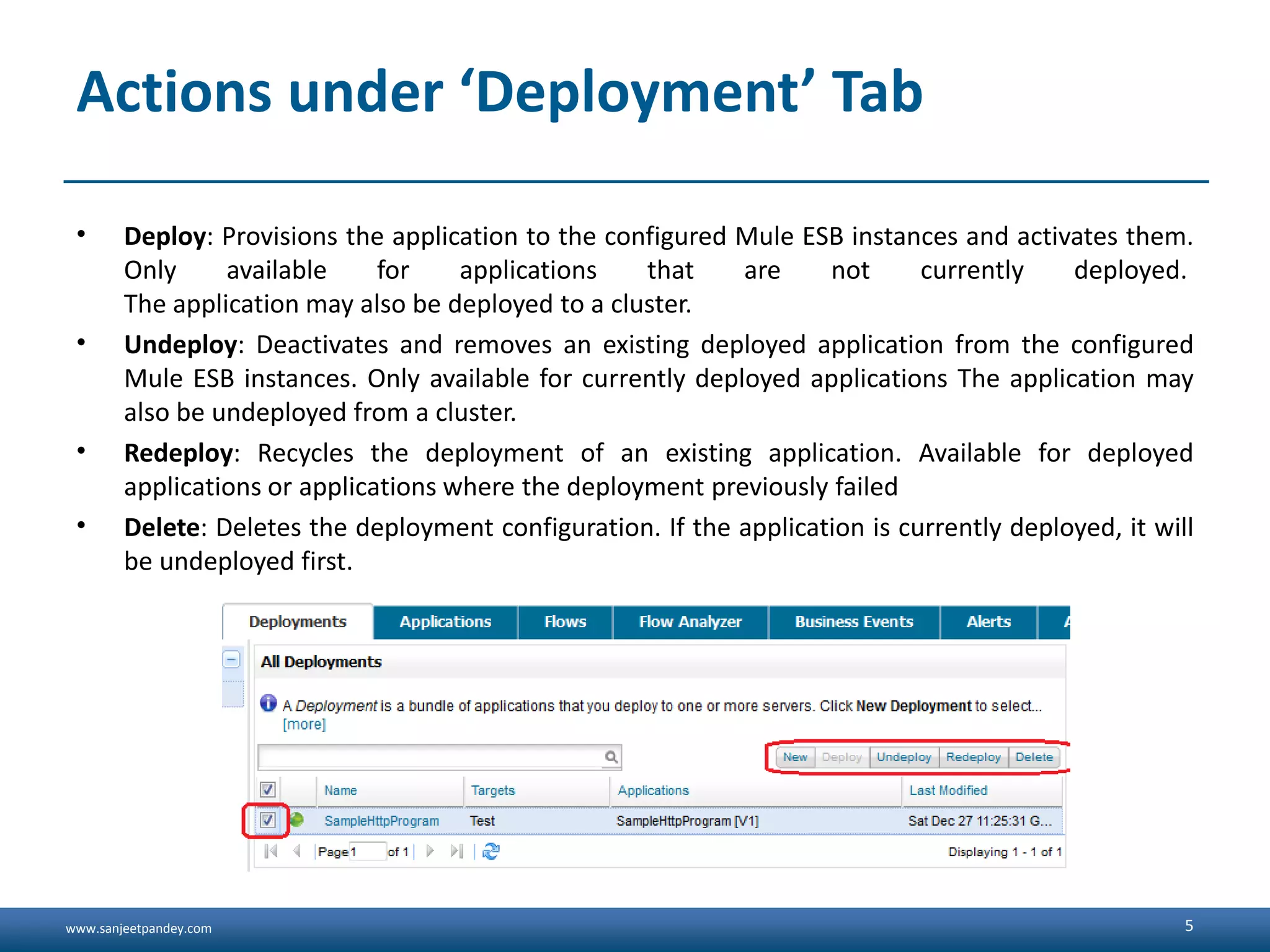The width and height of the screenshot is (1270, 952).
Task: Open the [more] link in the info text
Action: click(x=304, y=724)
